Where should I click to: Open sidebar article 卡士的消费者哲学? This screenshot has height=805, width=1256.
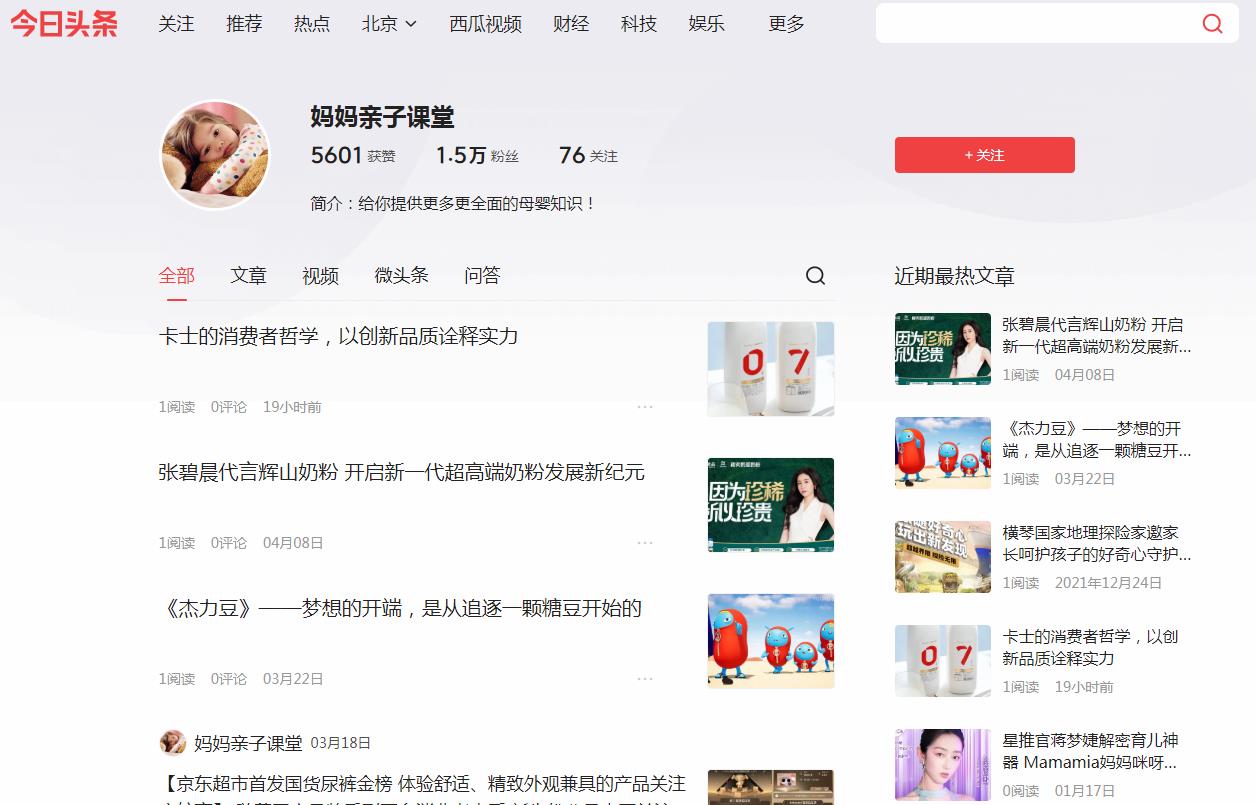click(x=1090, y=648)
